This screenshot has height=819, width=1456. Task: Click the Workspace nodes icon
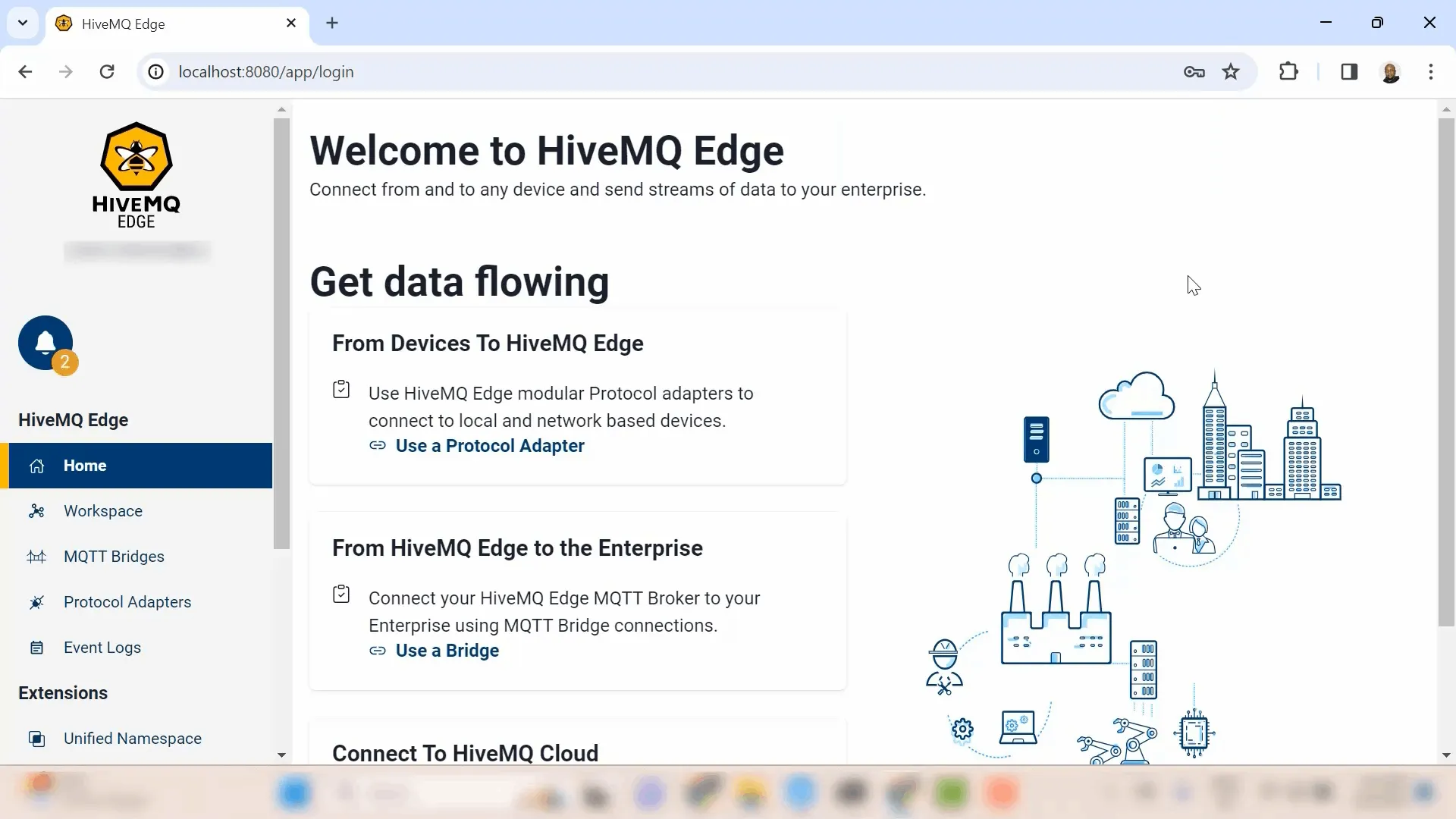click(36, 511)
